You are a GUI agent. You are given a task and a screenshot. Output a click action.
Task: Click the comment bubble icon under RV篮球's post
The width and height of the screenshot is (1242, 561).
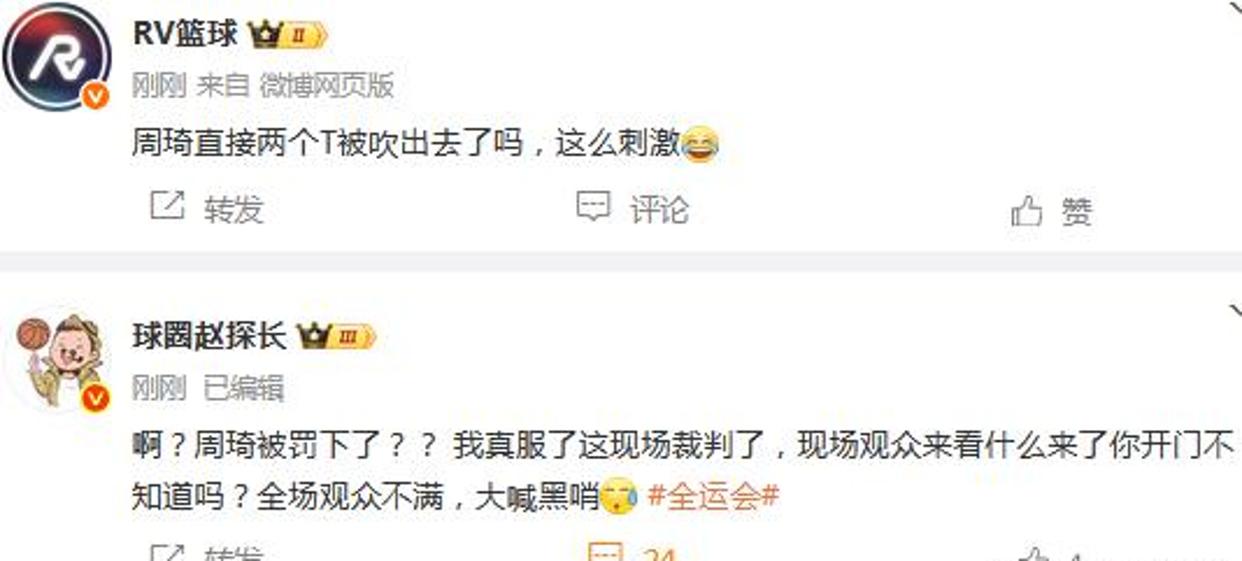click(593, 207)
